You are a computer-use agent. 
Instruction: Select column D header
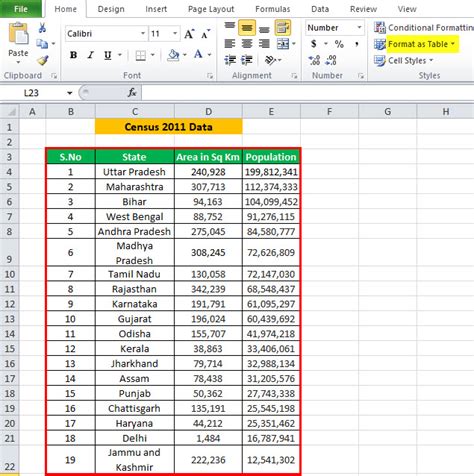point(208,112)
